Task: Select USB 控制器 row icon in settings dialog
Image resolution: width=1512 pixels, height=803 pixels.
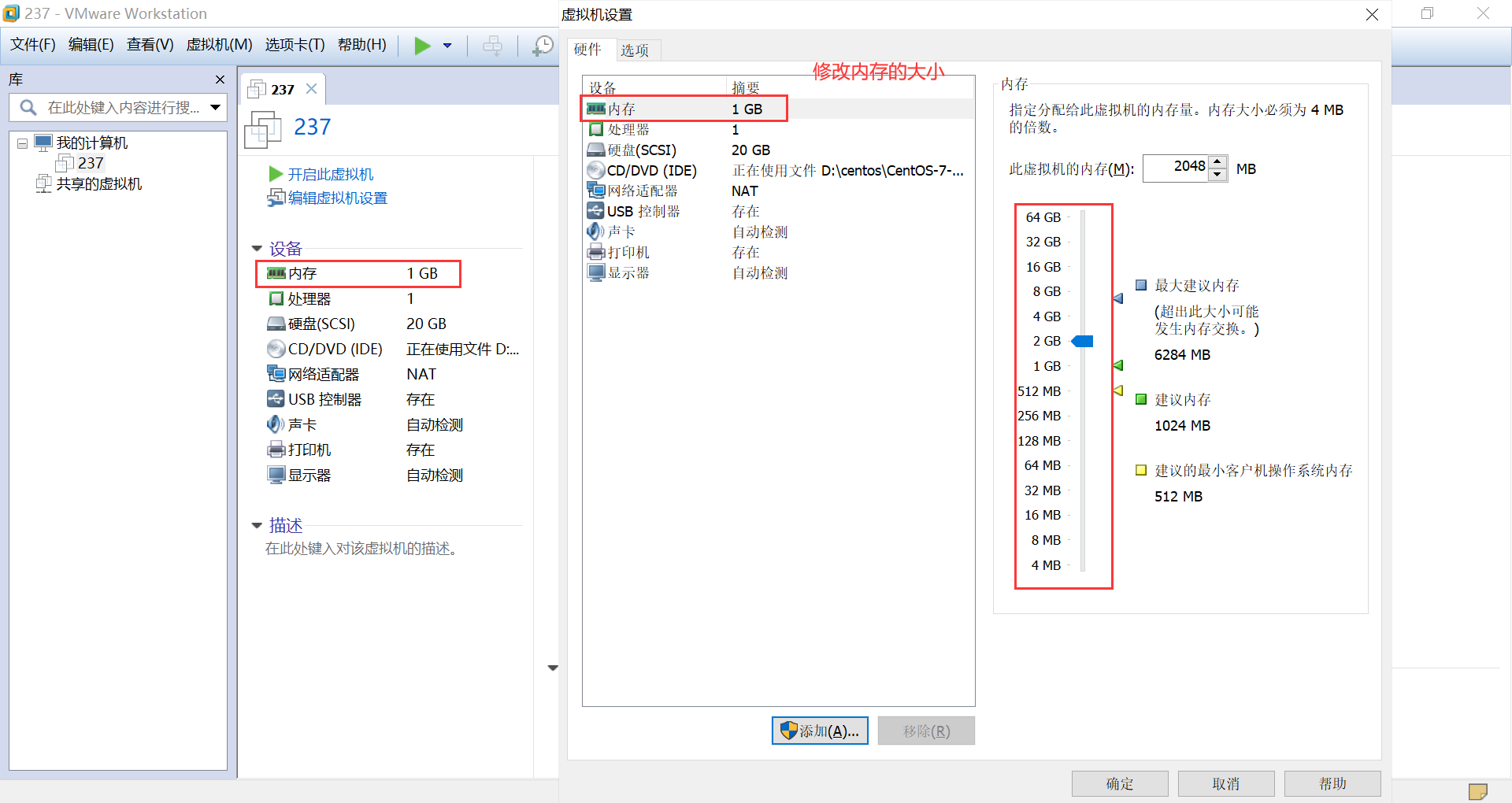Action: click(x=596, y=211)
